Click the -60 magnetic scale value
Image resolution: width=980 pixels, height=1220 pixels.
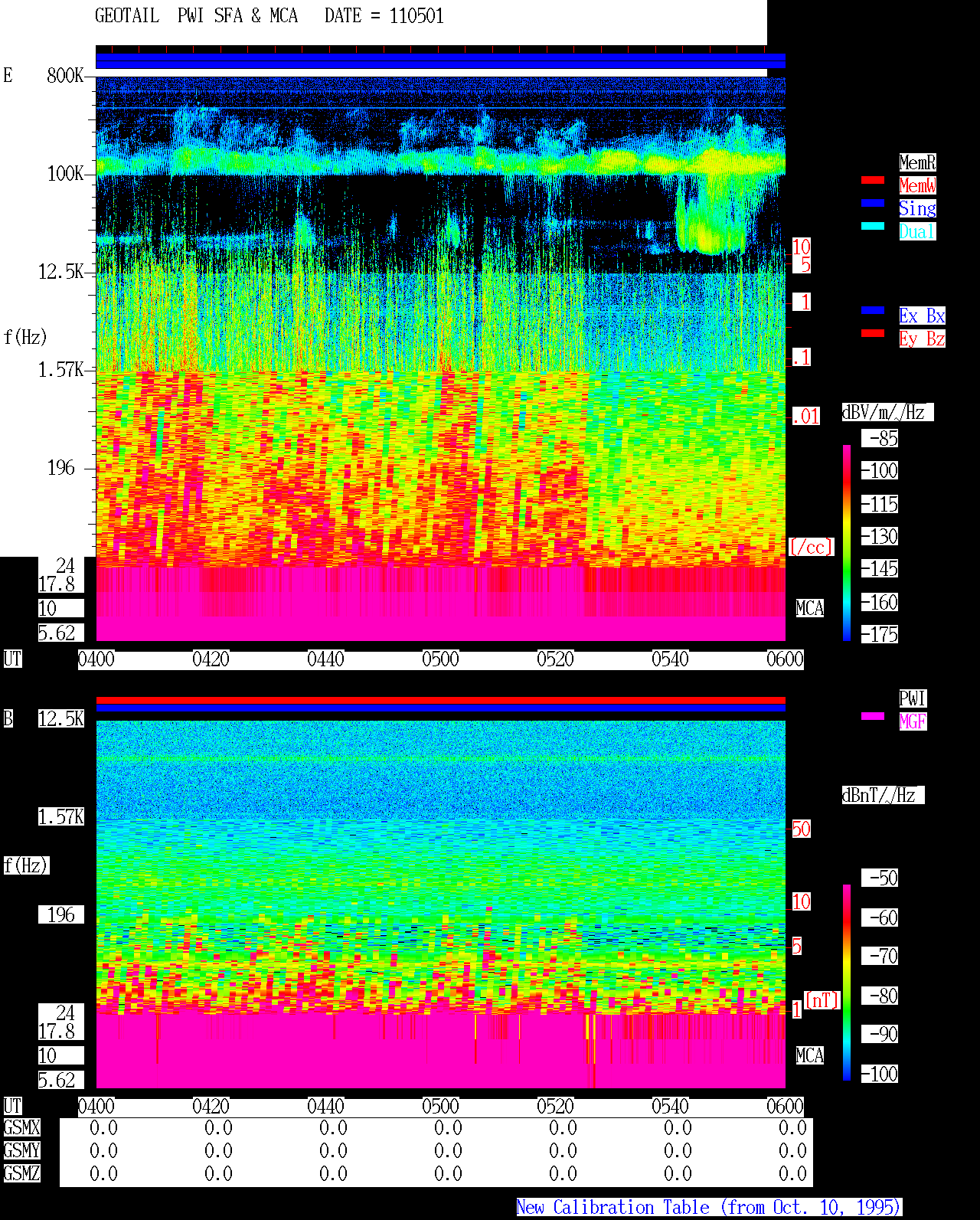point(880,917)
